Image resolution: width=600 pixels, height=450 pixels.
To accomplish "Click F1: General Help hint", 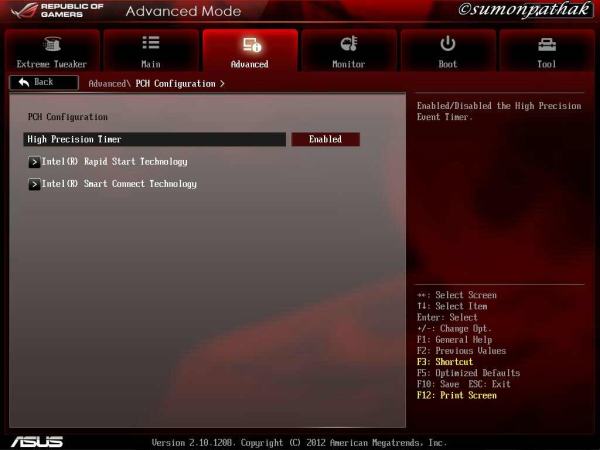I will [x=454, y=339].
